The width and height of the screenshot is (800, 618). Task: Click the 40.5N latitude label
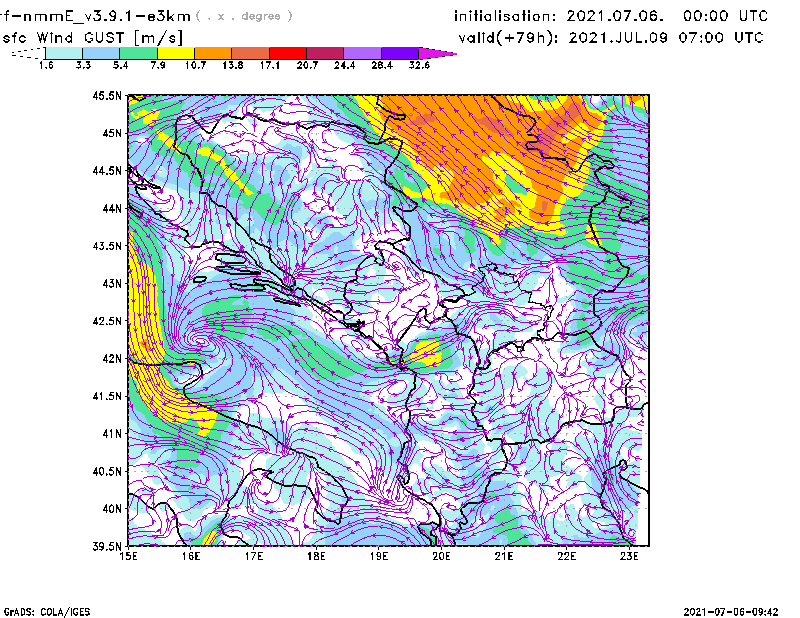point(108,471)
